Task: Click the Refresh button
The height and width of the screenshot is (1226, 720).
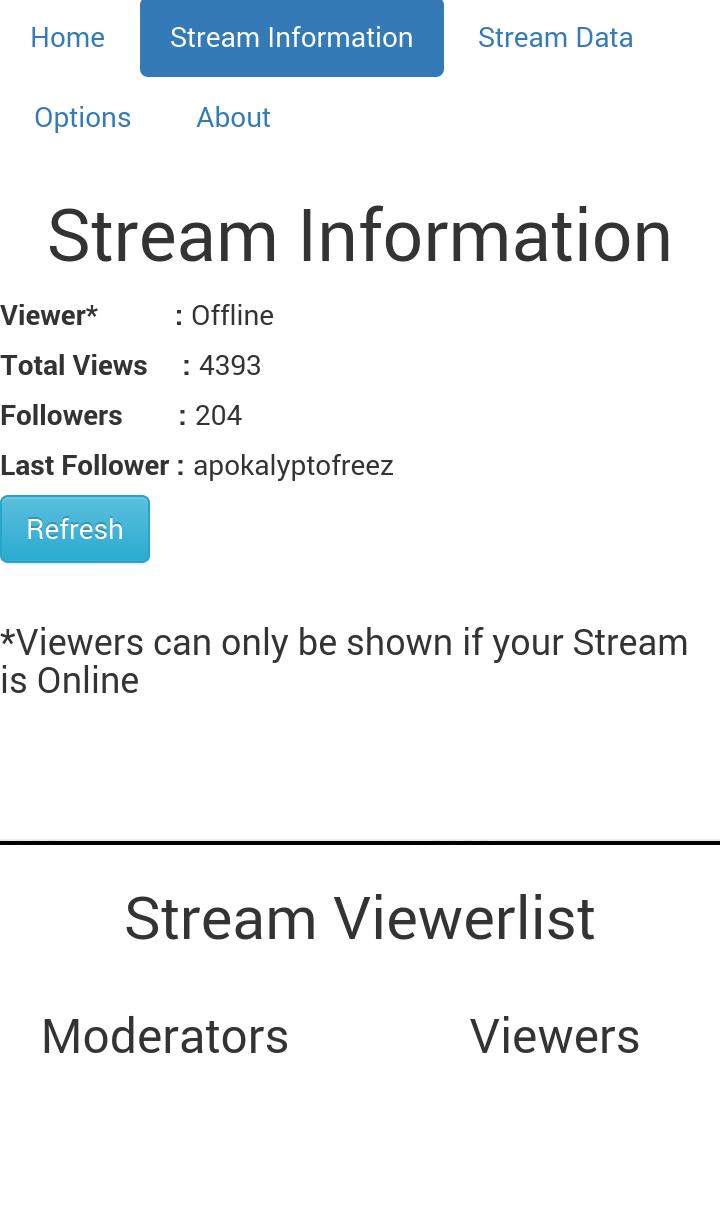Action: pyautogui.click(x=75, y=529)
